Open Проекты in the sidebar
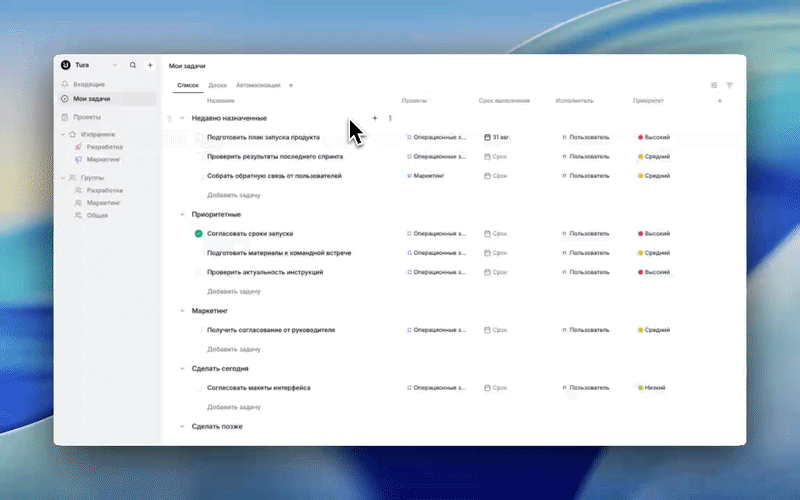 tap(108, 117)
